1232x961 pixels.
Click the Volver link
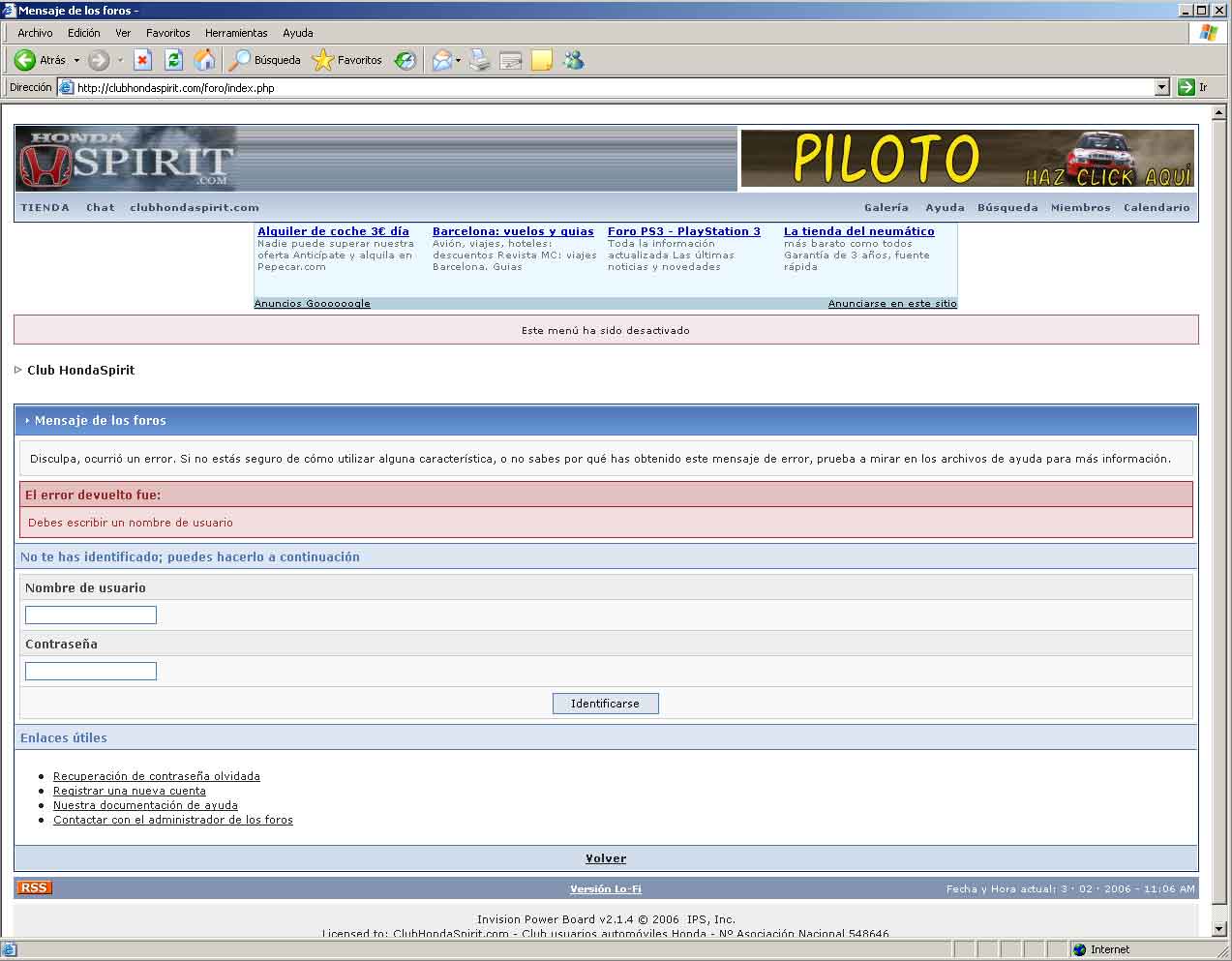click(606, 858)
